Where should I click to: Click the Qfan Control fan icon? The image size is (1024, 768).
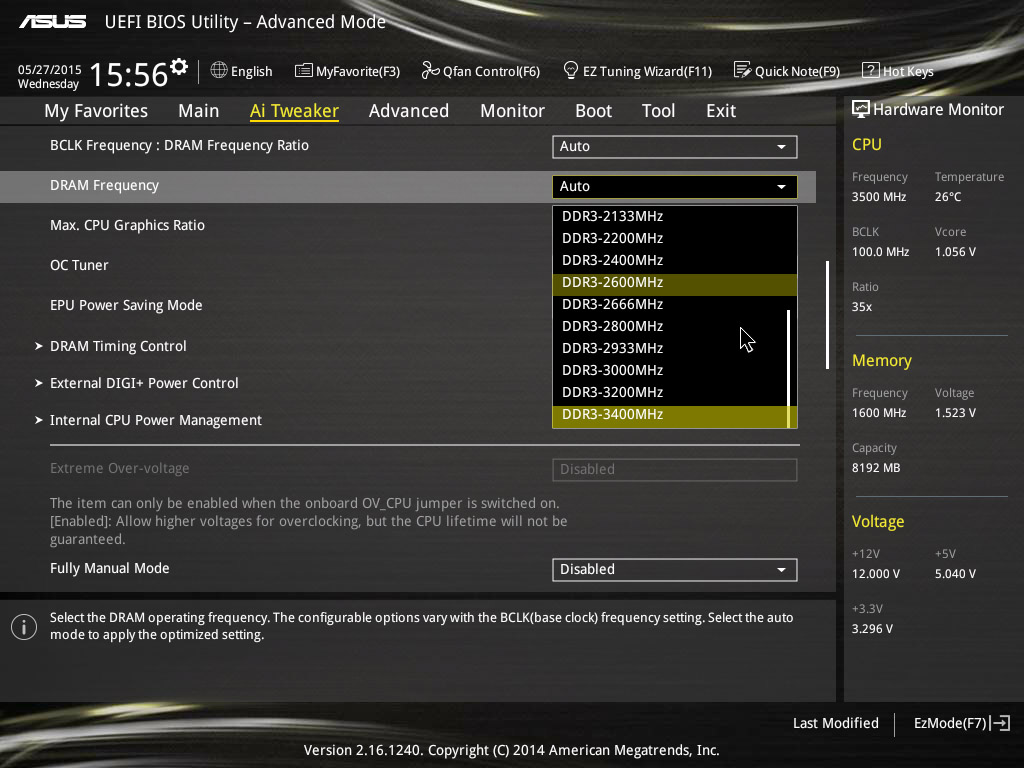(430, 70)
